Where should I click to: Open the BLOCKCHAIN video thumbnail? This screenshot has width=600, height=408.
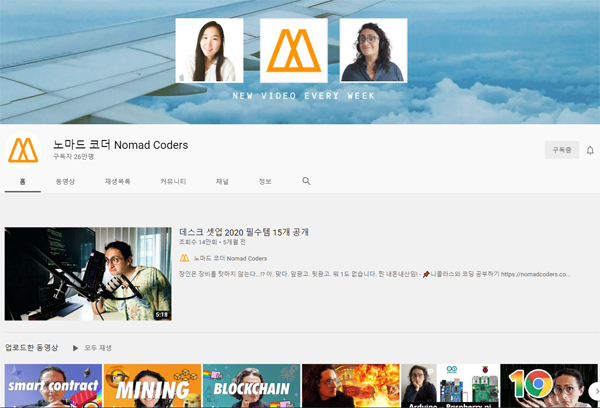pos(251,386)
